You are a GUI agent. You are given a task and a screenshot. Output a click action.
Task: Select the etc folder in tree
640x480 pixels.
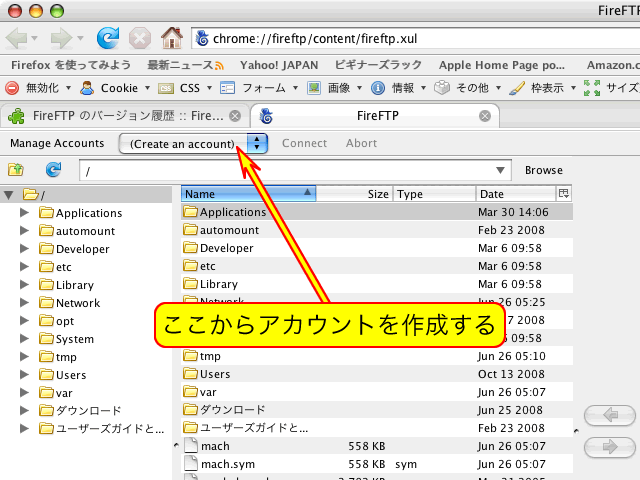coord(56,267)
